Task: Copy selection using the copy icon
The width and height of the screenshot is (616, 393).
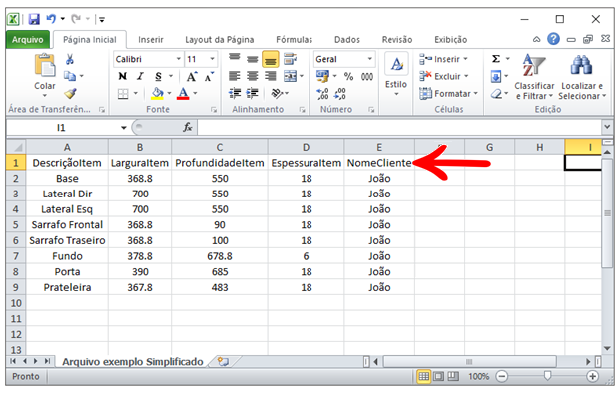Action: point(70,75)
